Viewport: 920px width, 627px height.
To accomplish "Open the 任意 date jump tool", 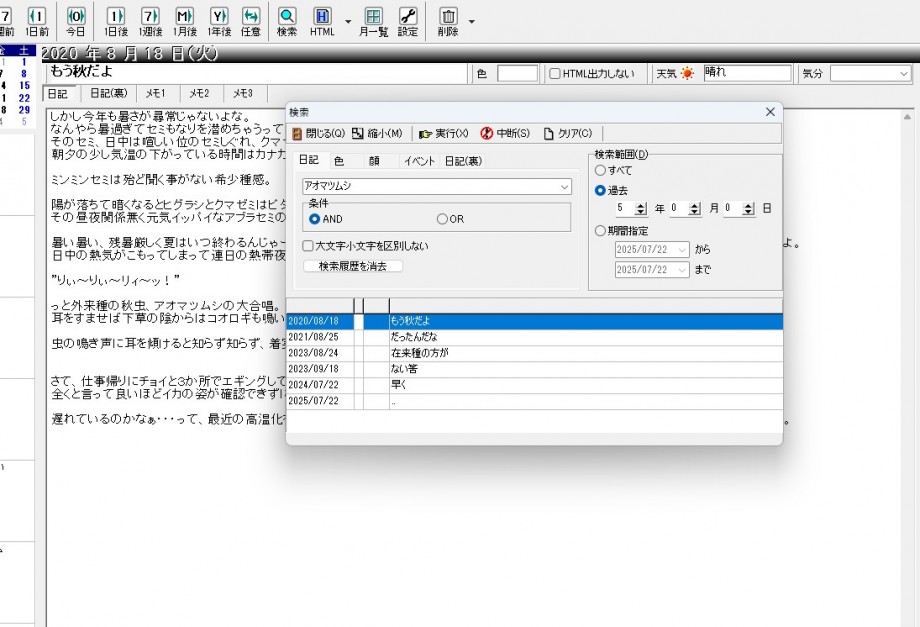I will coord(251,21).
